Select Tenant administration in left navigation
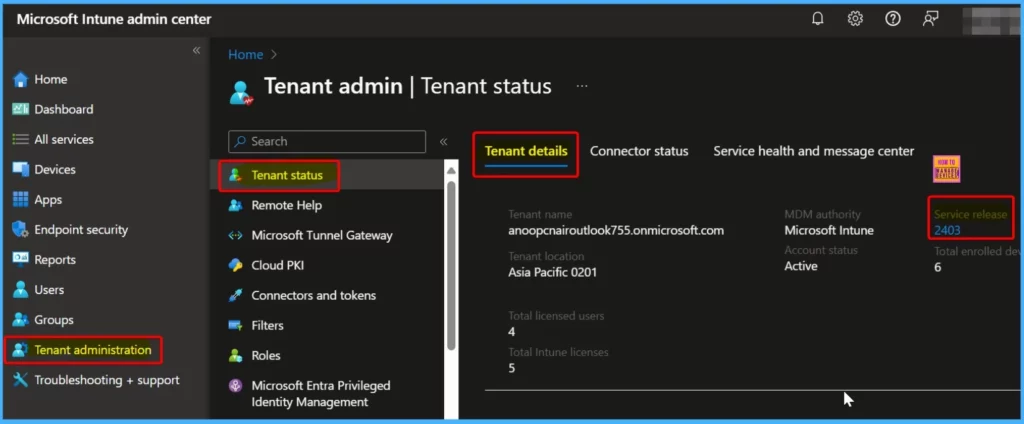Image resolution: width=1024 pixels, height=424 pixels. tap(93, 350)
